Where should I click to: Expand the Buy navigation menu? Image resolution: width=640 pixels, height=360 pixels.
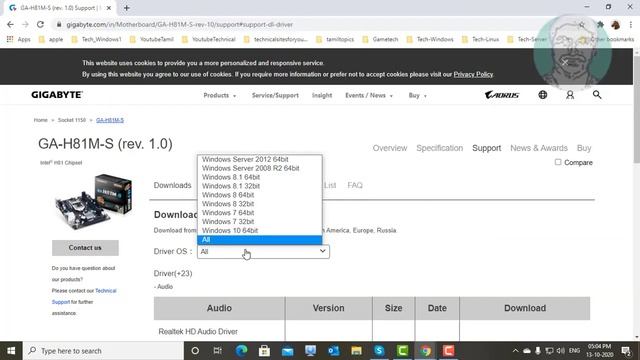click(x=418, y=95)
